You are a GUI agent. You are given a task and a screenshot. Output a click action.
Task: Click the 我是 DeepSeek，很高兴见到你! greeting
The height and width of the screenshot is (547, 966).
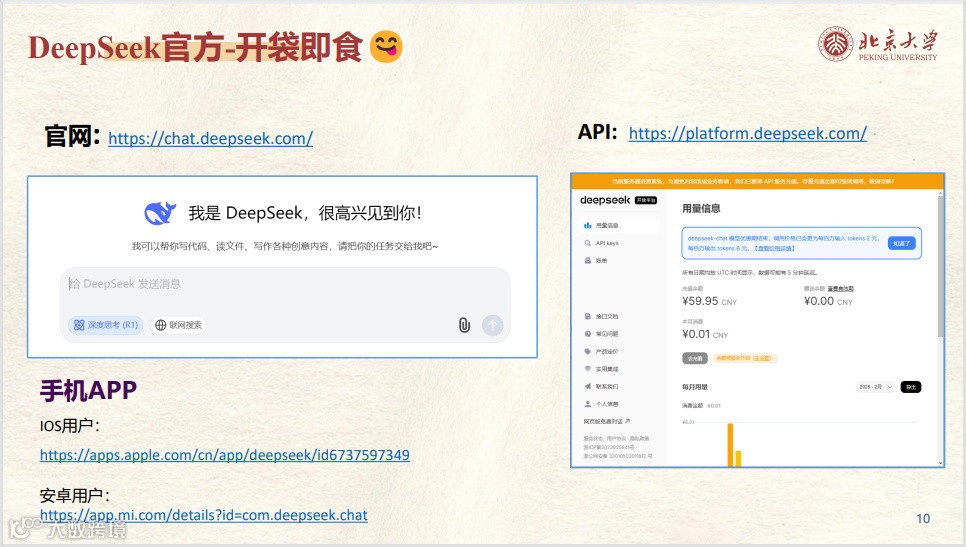[305, 213]
